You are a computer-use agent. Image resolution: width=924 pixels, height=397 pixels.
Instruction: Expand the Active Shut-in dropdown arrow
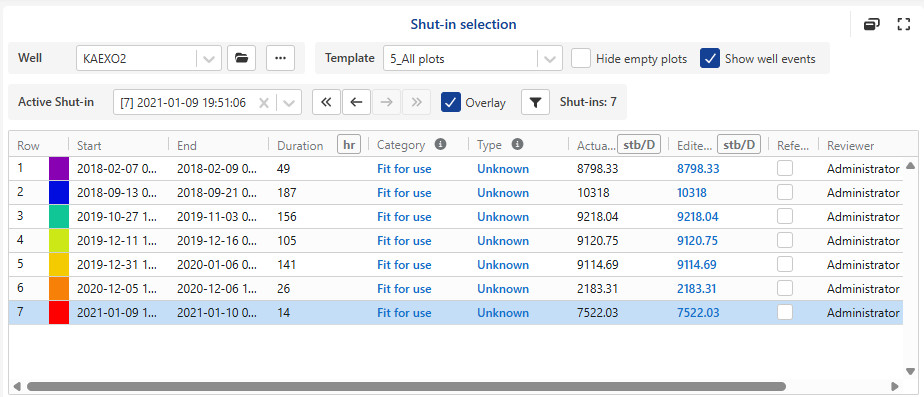coord(289,102)
